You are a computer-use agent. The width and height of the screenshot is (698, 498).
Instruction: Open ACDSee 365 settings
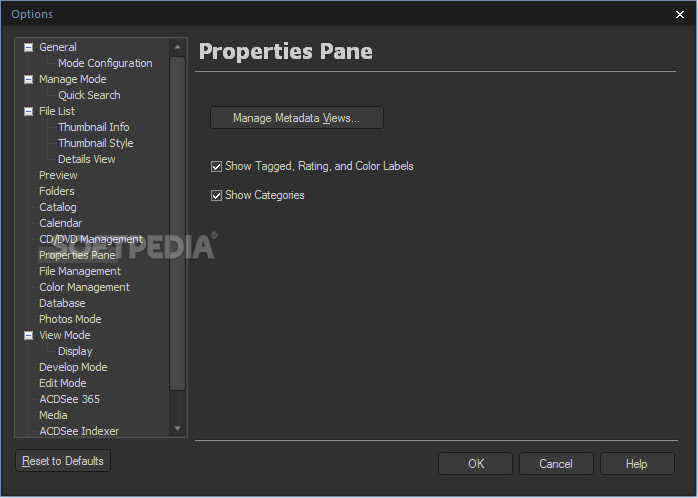(69, 399)
